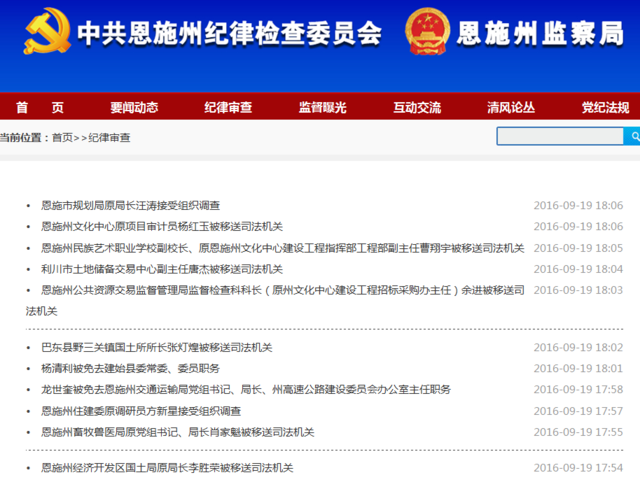Click the search magnifier button
Screen dimensions: 640x482
pos(633,136)
